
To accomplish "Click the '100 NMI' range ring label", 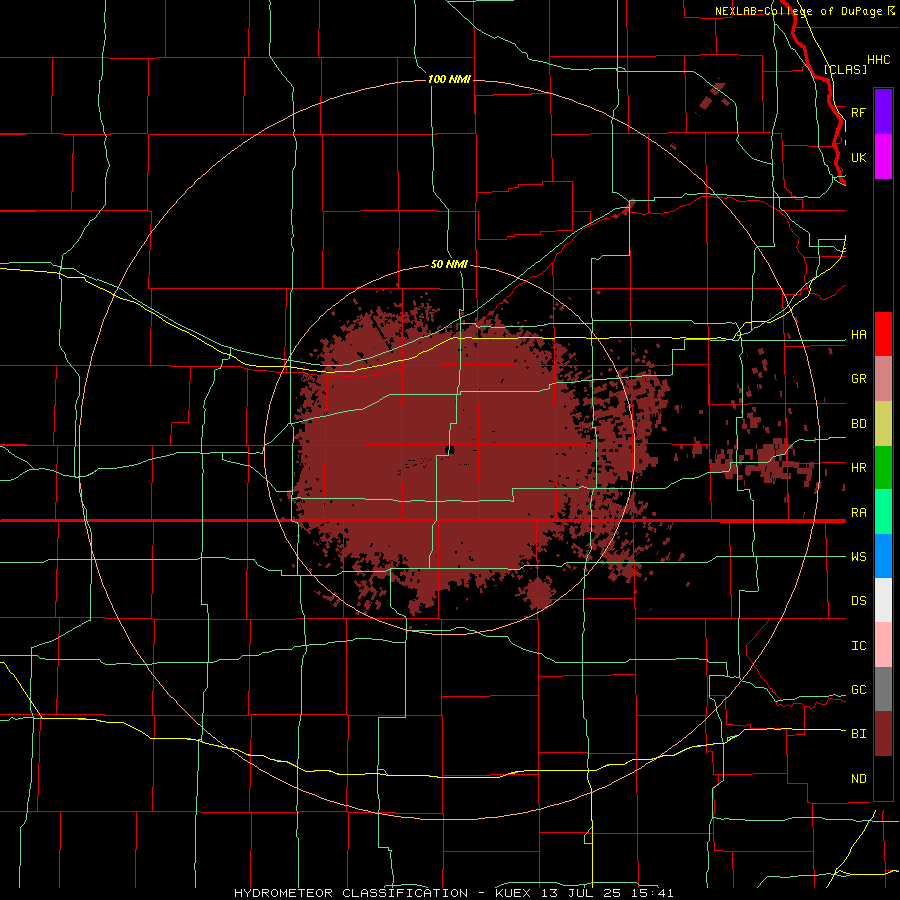I will (449, 79).
